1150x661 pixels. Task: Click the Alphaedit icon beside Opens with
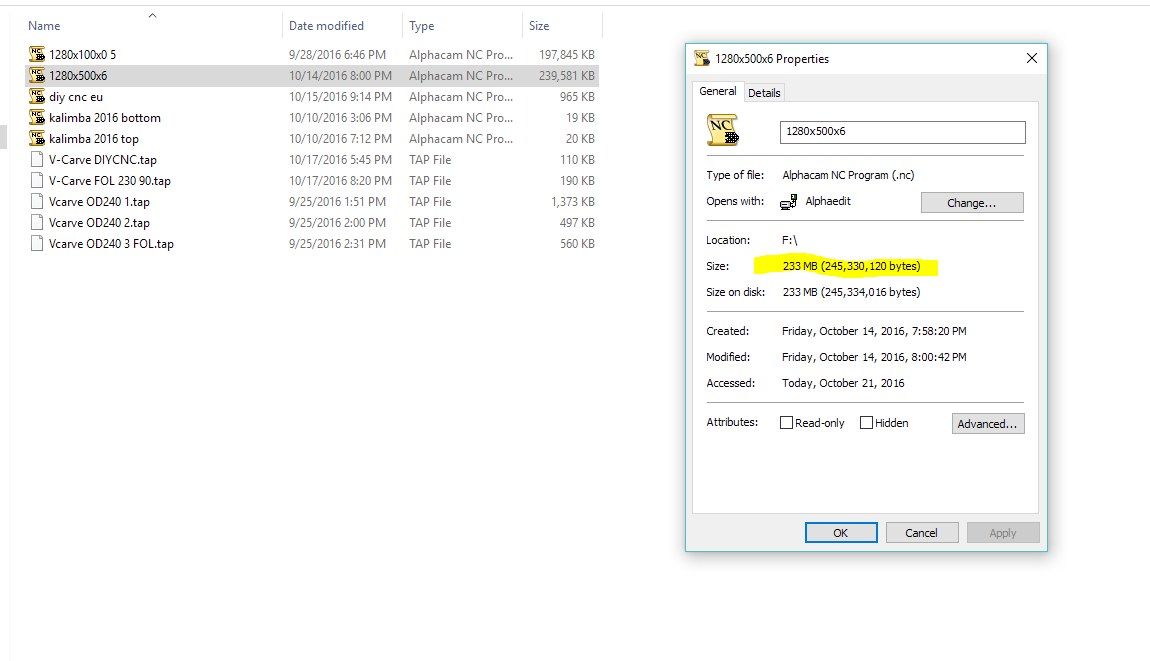click(x=788, y=202)
